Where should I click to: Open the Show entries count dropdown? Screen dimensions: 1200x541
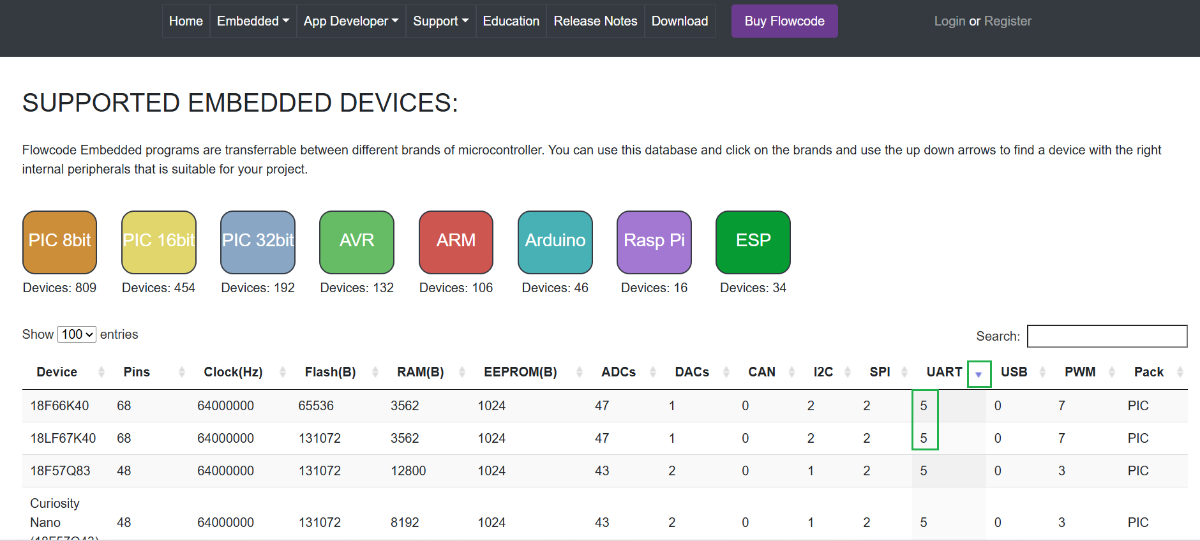tap(77, 335)
